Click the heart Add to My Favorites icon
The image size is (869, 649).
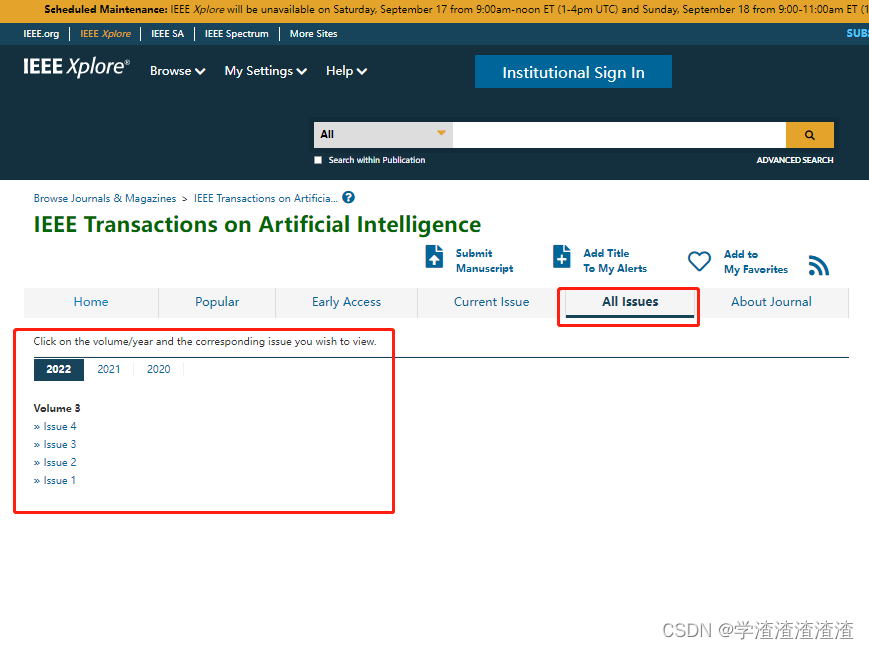pyautogui.click(x=699, y=261)
